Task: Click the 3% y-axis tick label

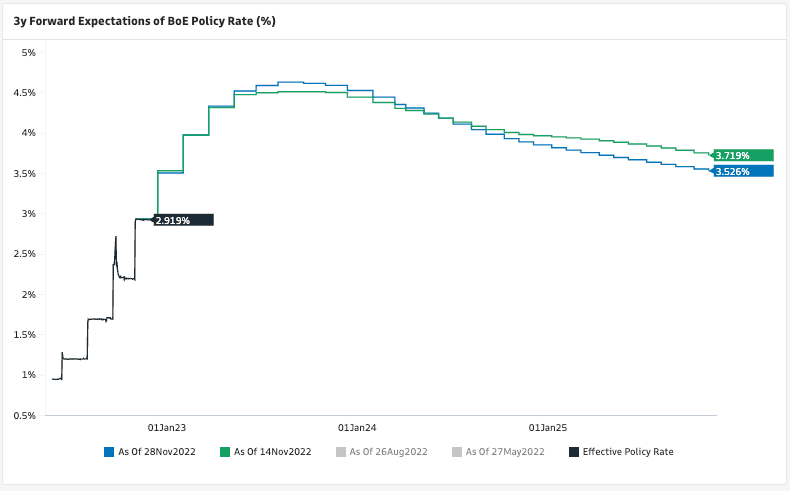Action: coord(29,213)
